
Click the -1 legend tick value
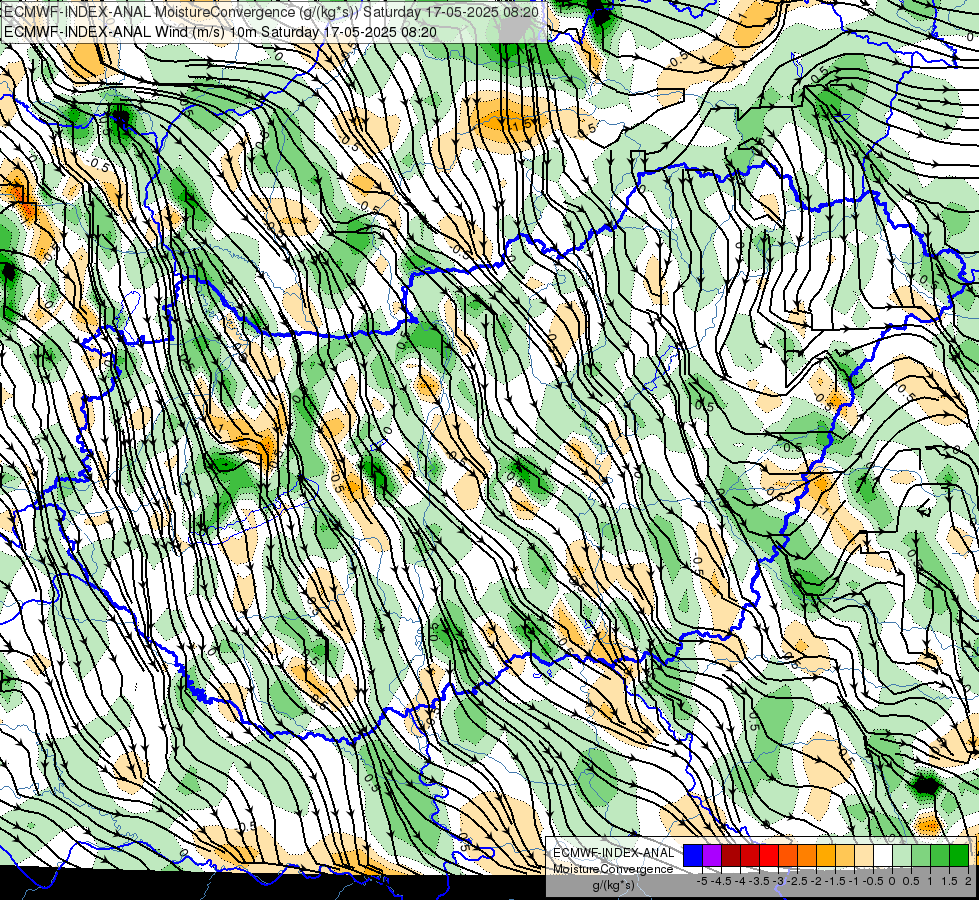click(x=854, y=881)
